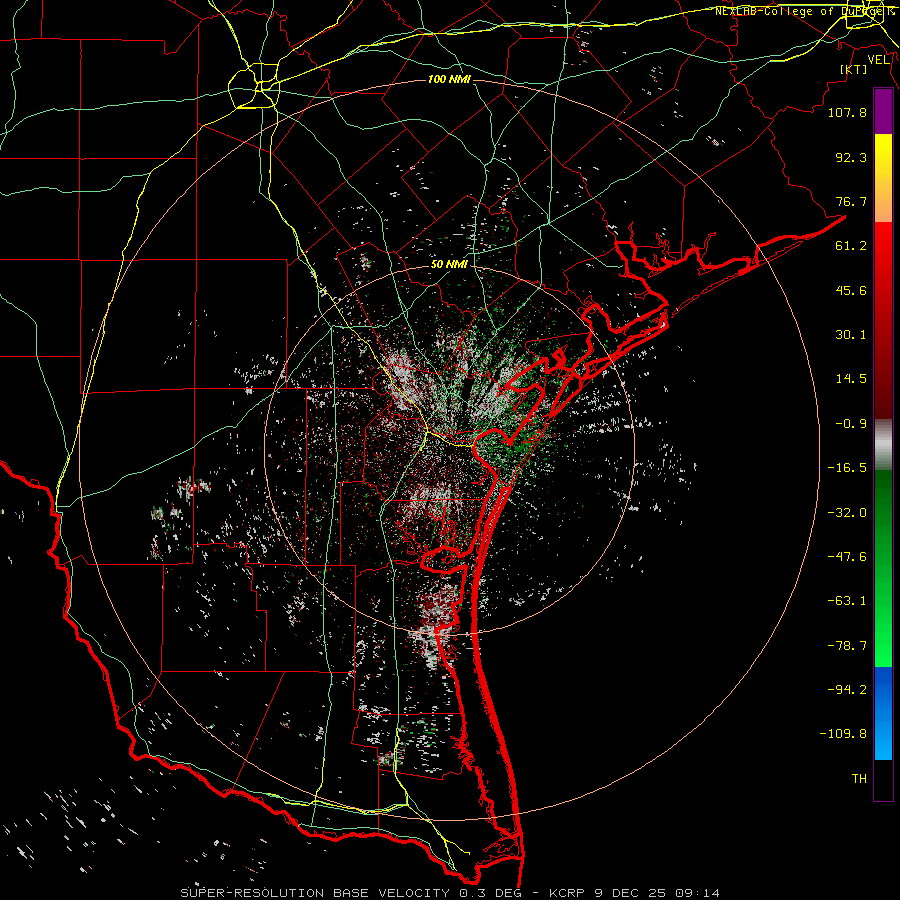Click the -32.0 legend value
Screen dimensions: 900x900
point(847,513)
